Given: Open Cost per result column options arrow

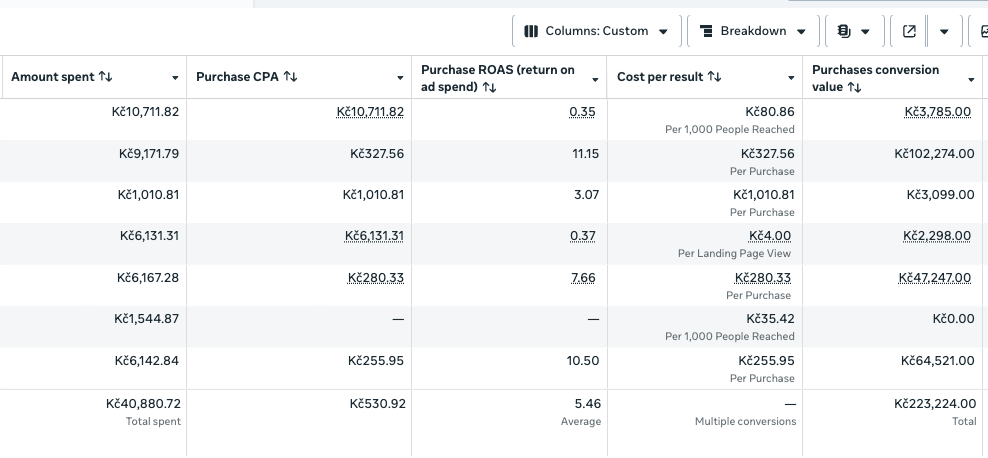Looking at the screenshot, I should [x=791, y=78].
